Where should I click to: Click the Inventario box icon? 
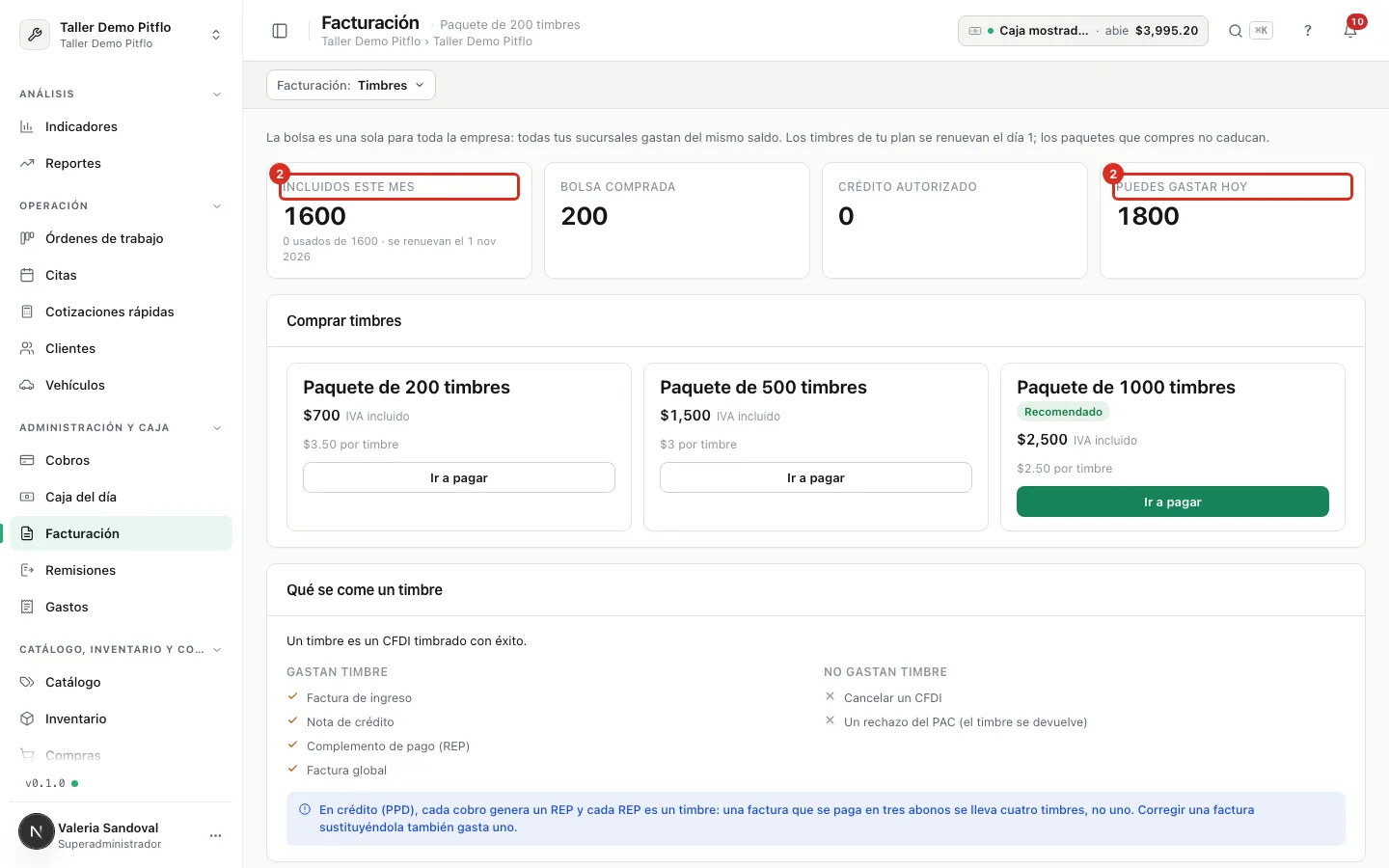pos(27,719)
